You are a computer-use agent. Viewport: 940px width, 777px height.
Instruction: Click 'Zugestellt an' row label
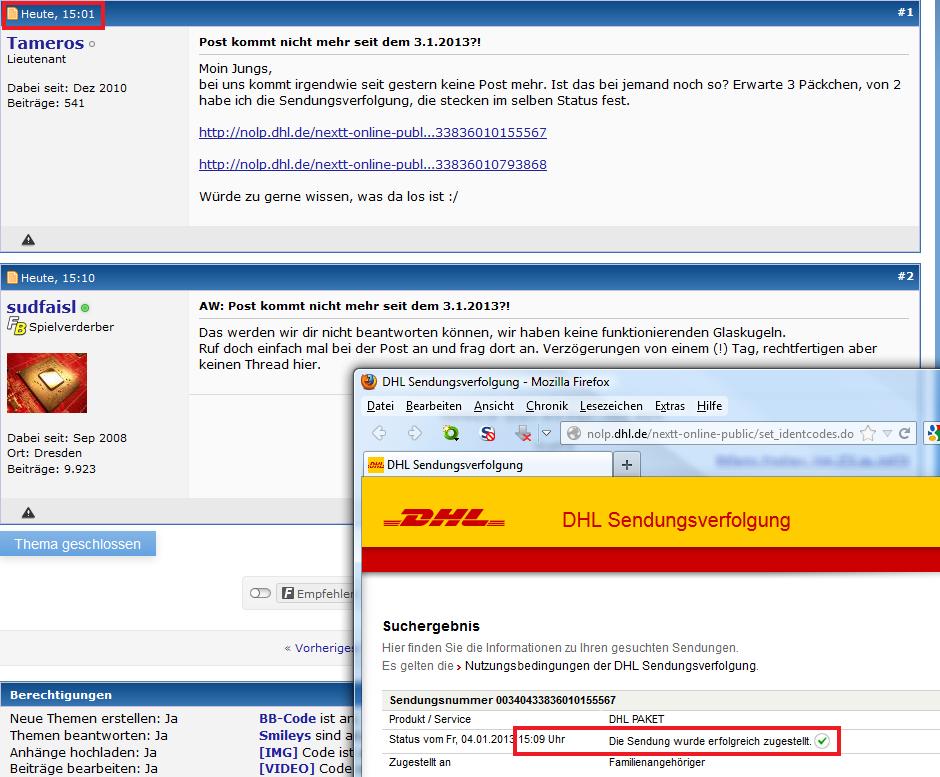coord(420,762)
